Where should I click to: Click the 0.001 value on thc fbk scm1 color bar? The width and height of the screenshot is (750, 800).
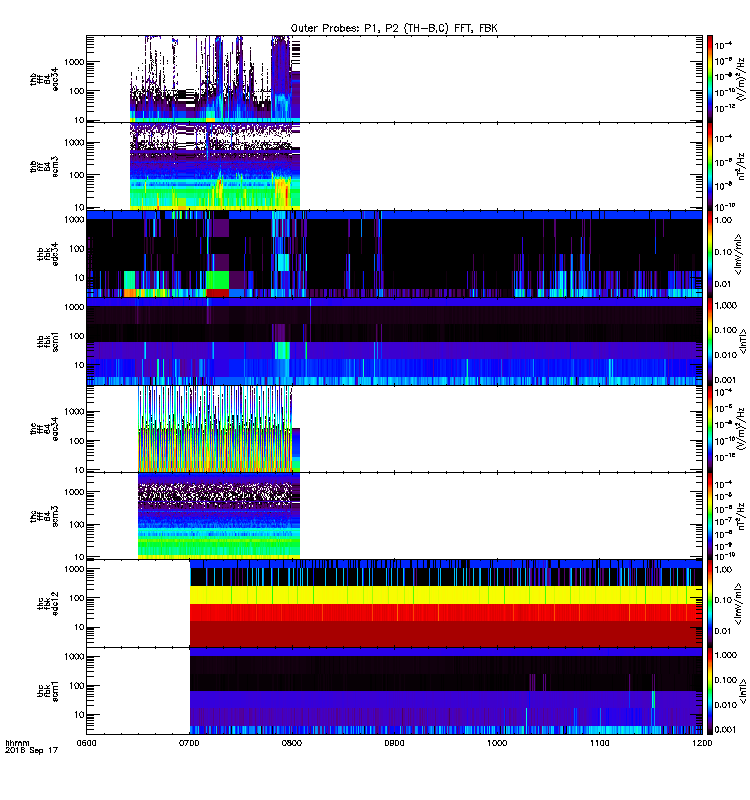[726, 730]
